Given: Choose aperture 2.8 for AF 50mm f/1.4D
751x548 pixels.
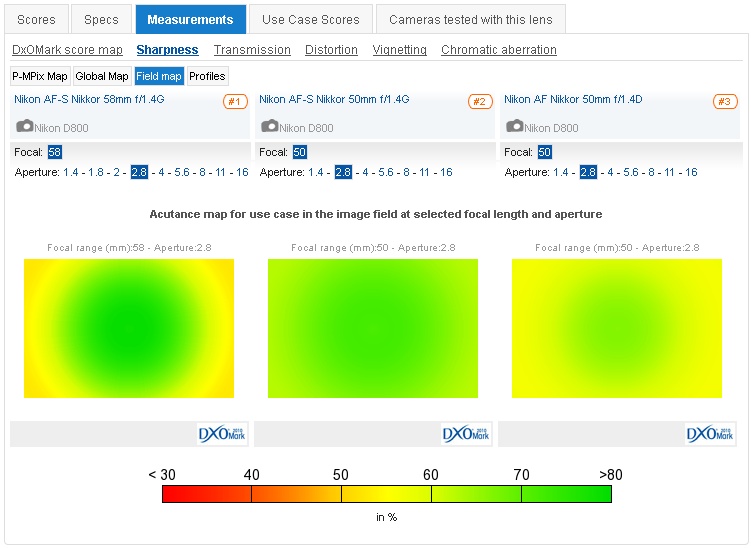Looking at the screenshot, I should tap(588, 172).
